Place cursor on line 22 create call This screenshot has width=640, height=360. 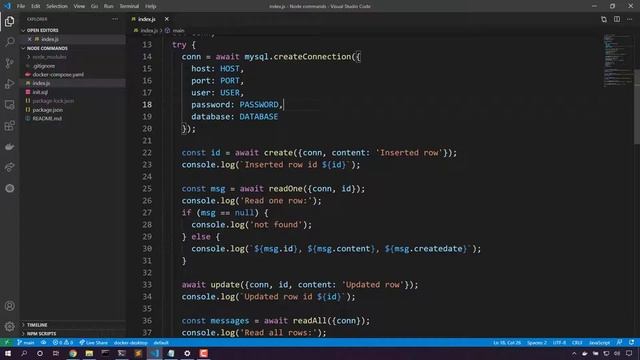278,153
